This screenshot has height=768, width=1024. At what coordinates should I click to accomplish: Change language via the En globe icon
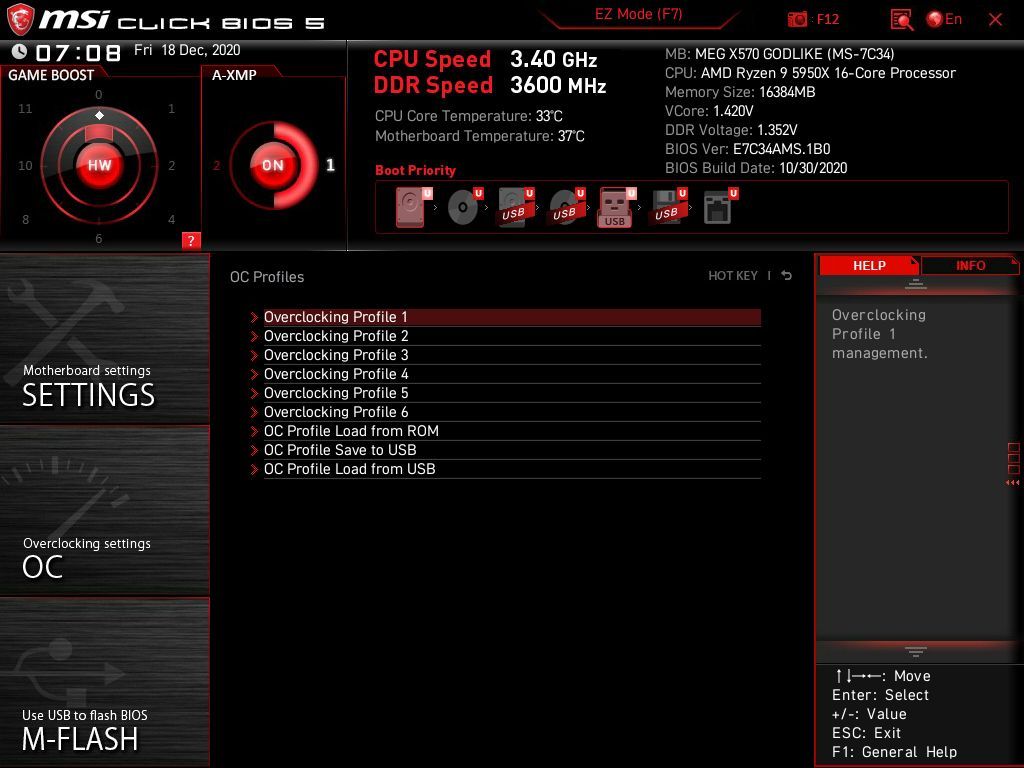point(944,19)
